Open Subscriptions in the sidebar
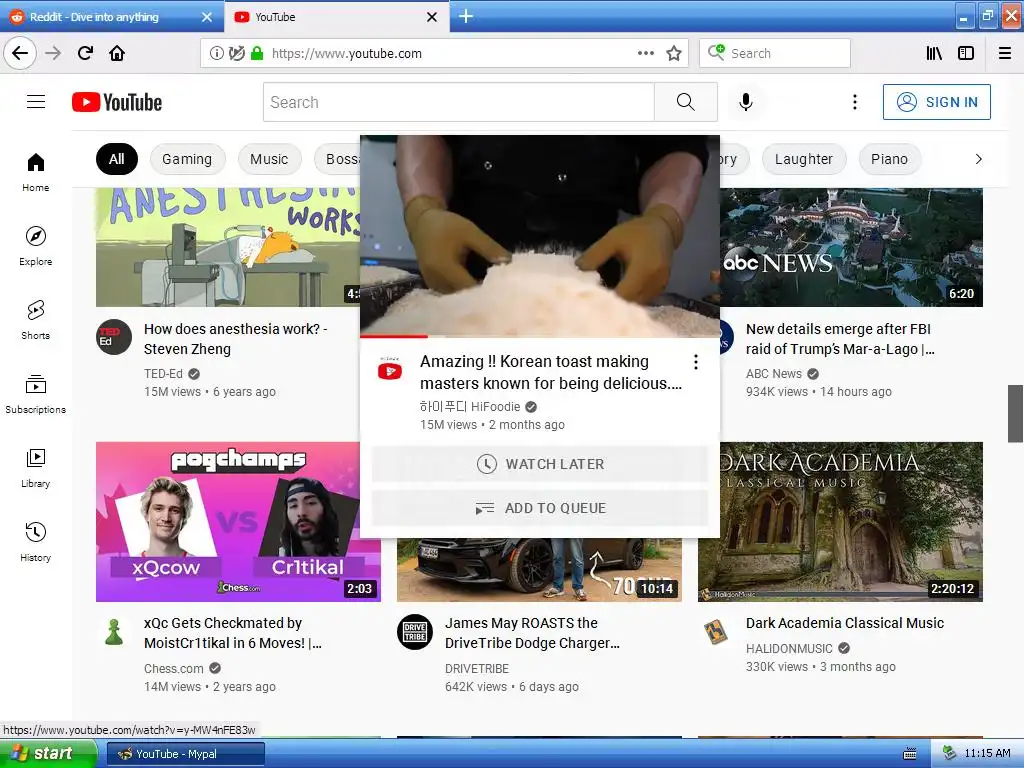Image resolution: width=1024 pixels, height=768 pixels. click(x=36, y=394)
